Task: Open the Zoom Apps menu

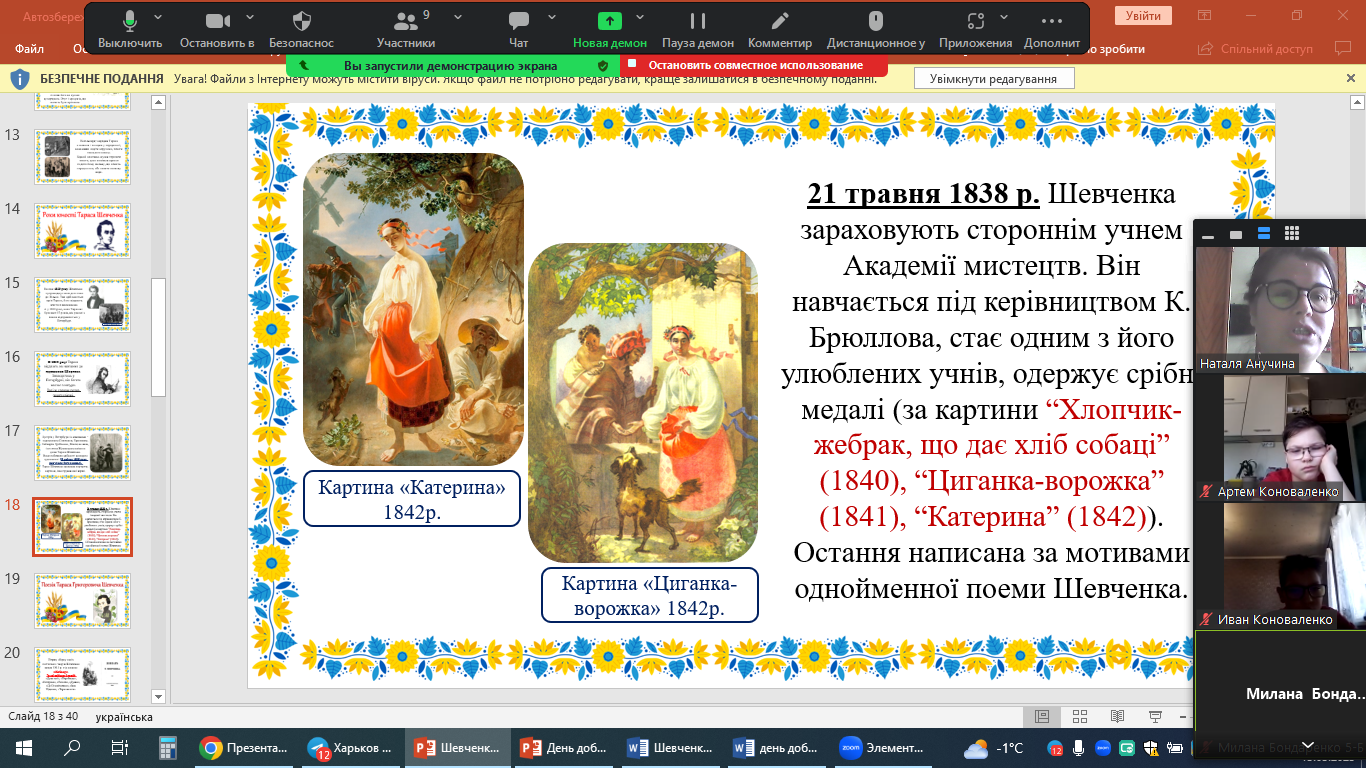Action: 975,29
